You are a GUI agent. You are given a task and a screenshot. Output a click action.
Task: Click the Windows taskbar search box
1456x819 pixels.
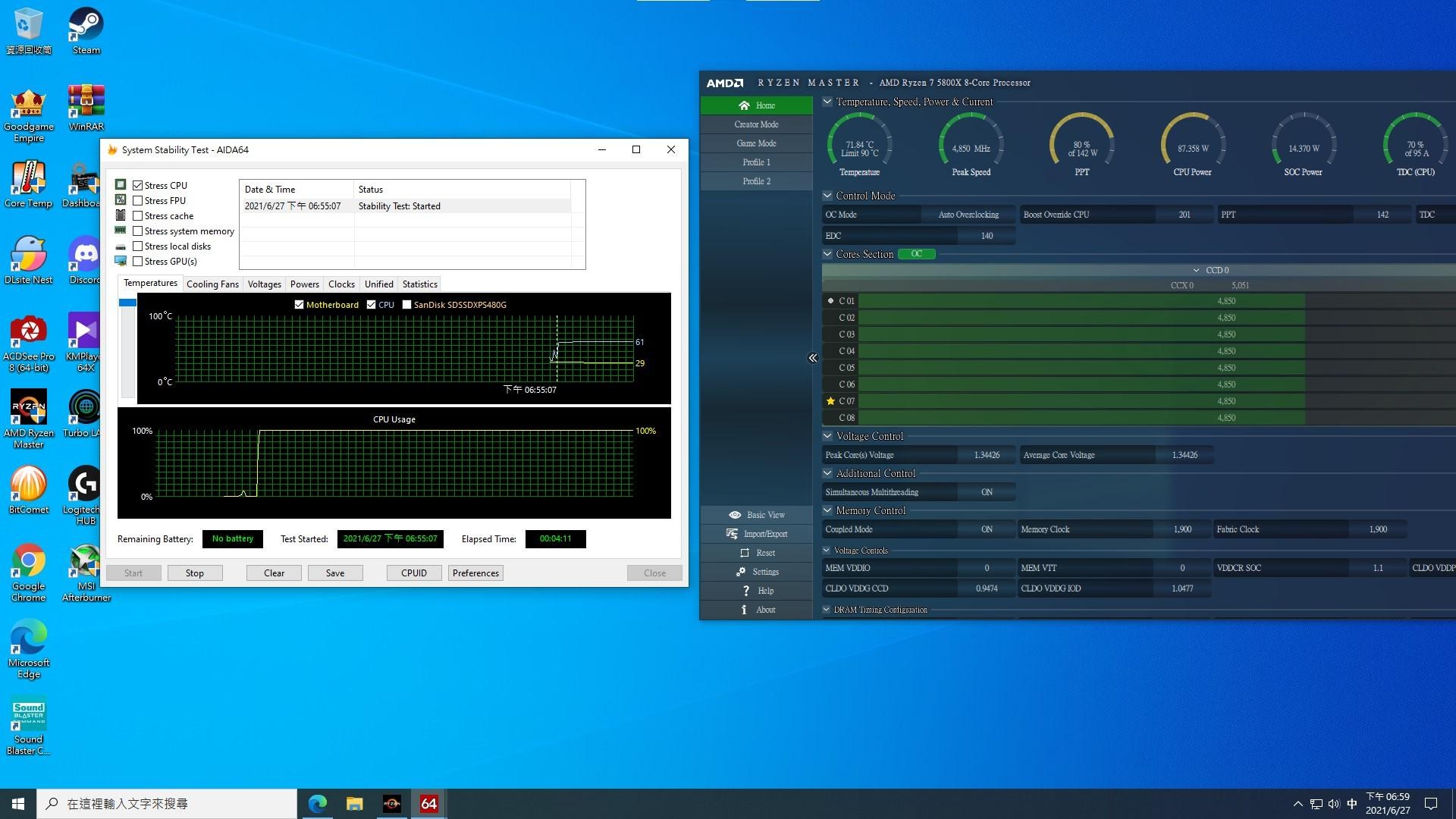point(167,804)
